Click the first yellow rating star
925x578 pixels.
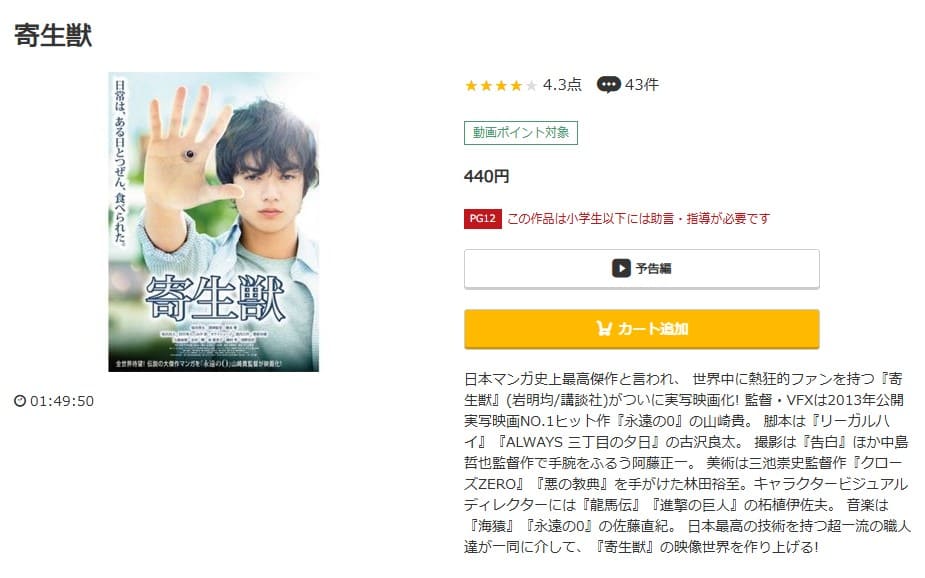coord(471,86)
